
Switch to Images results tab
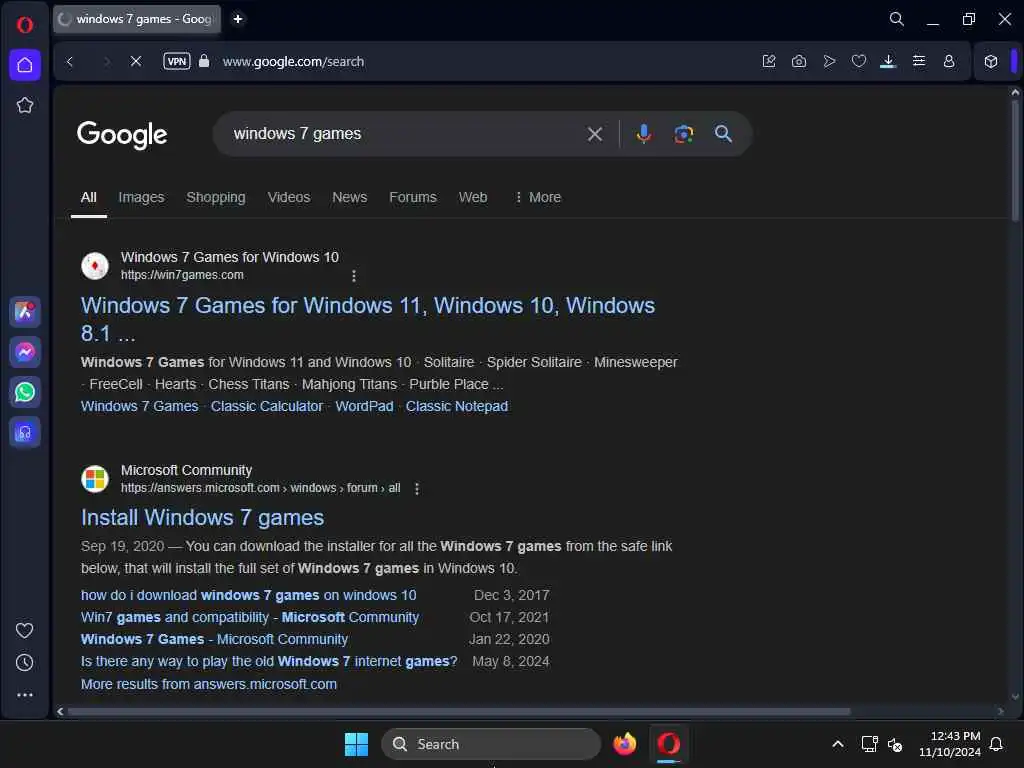pos(141,197)
